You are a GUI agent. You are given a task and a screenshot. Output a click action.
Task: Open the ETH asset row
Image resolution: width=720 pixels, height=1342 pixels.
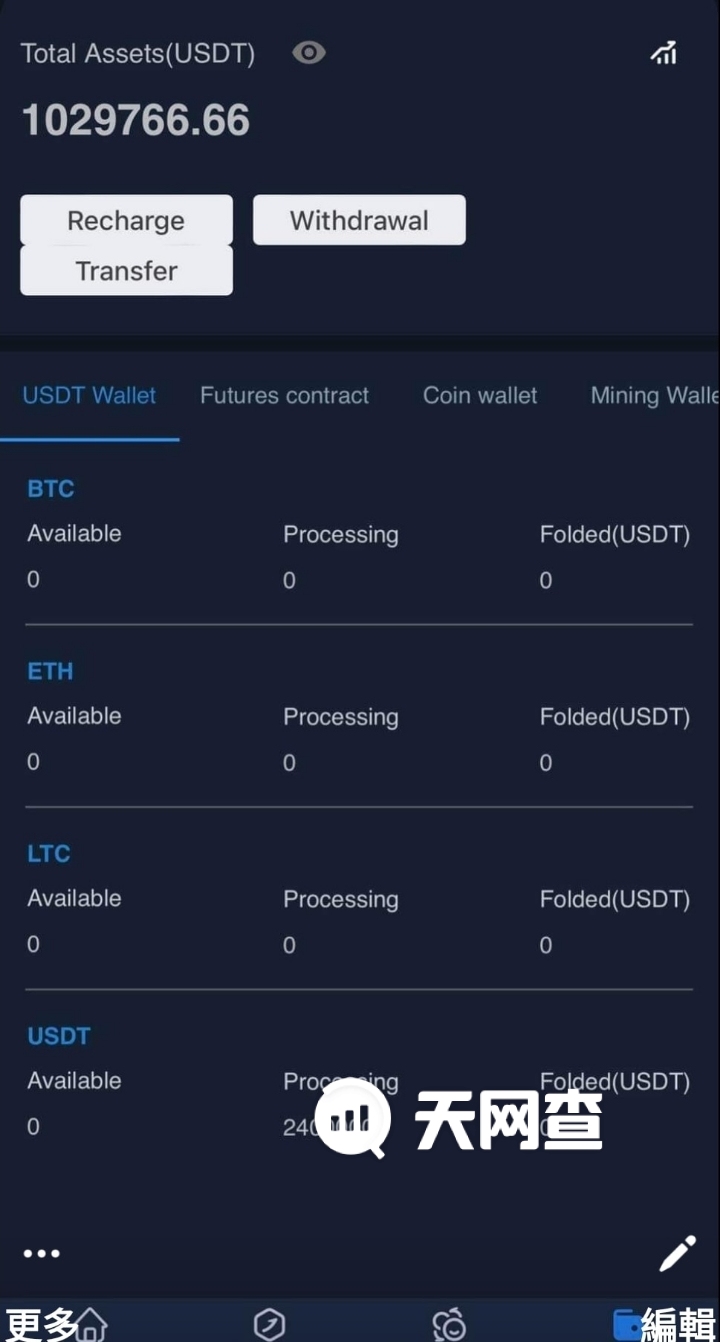pyautogui.click(x=50, y=671)
